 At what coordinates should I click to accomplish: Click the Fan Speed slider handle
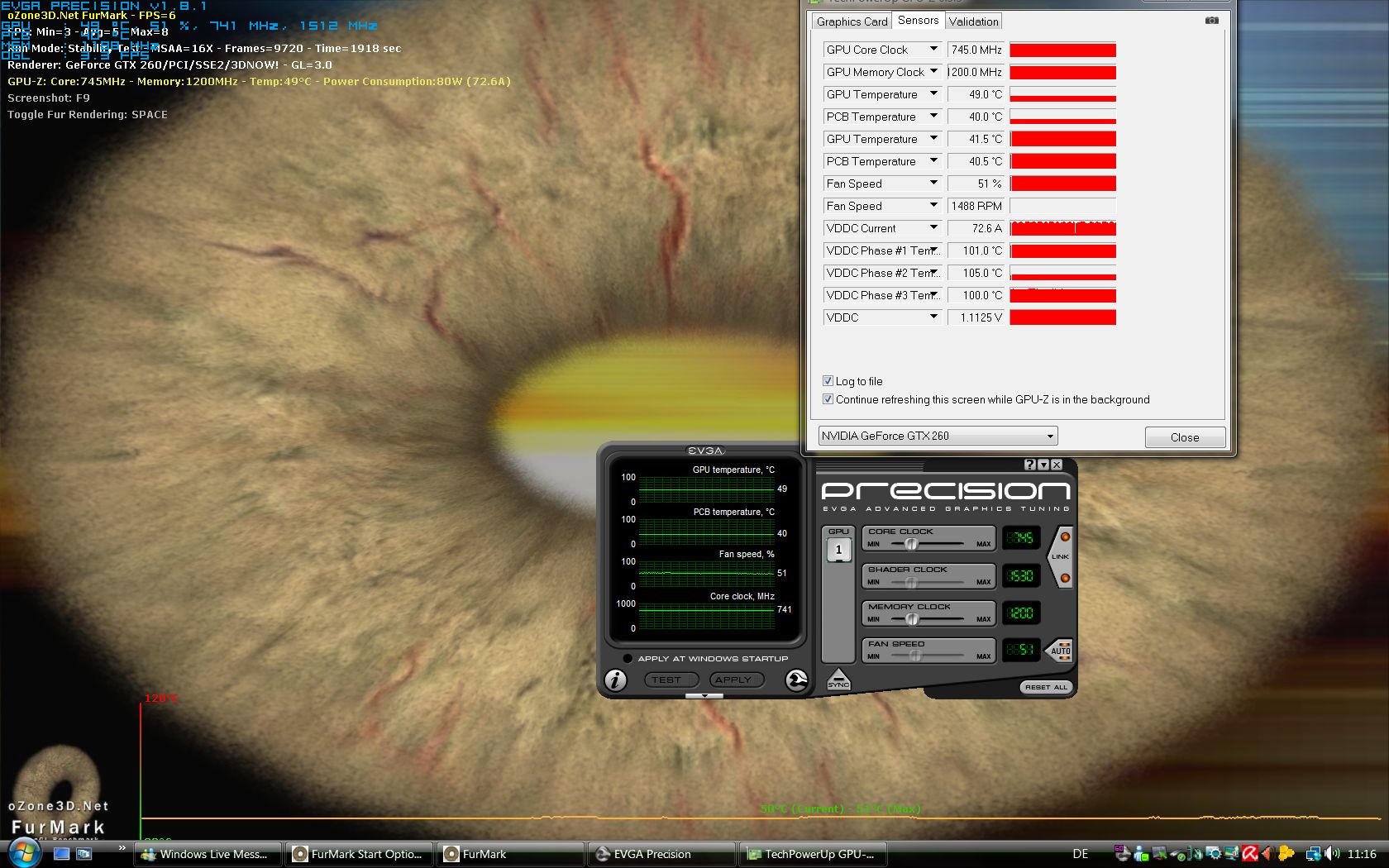[x=915, y=656]
